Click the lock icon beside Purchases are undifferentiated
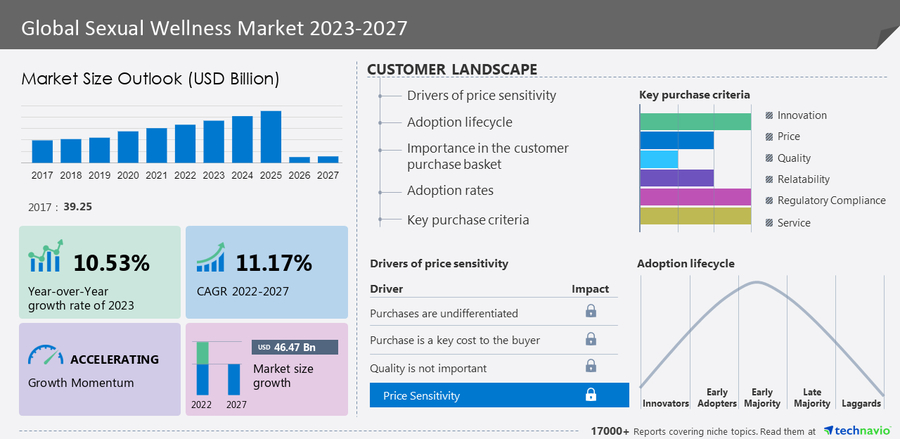900x439 pixels. (590, 312)
